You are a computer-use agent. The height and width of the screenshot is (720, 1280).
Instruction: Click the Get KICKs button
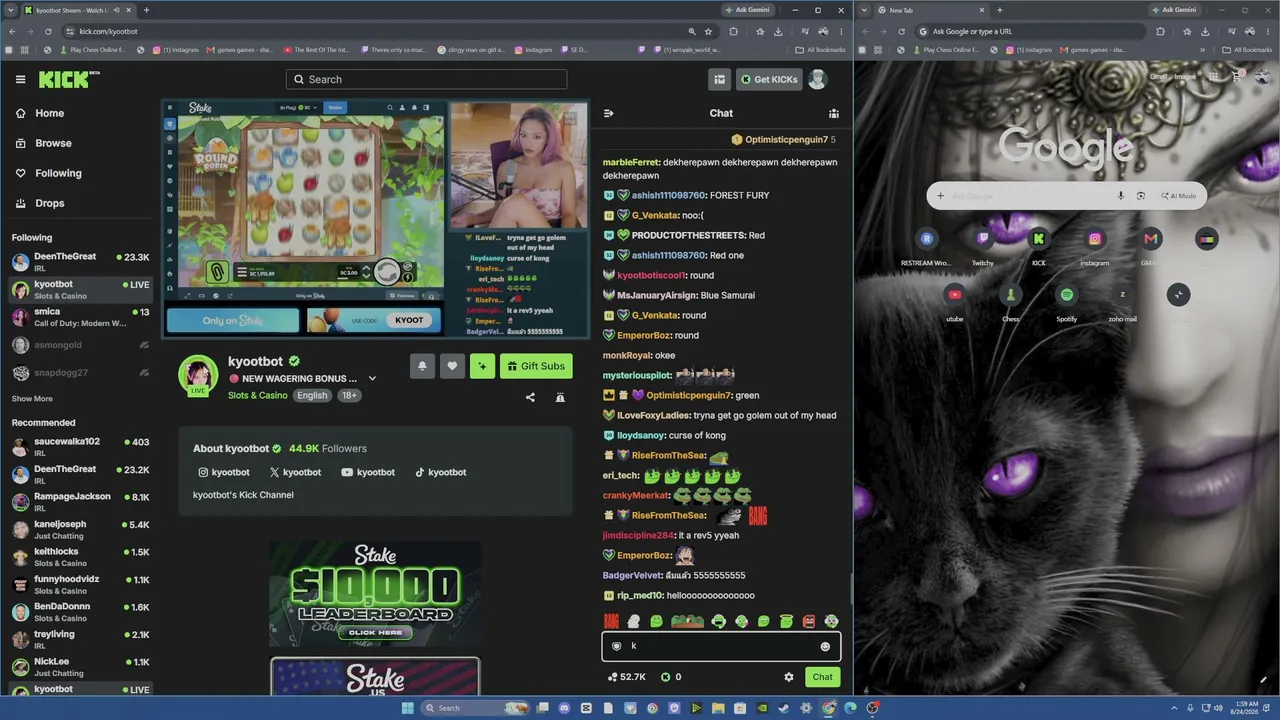[x=769, y=80]
